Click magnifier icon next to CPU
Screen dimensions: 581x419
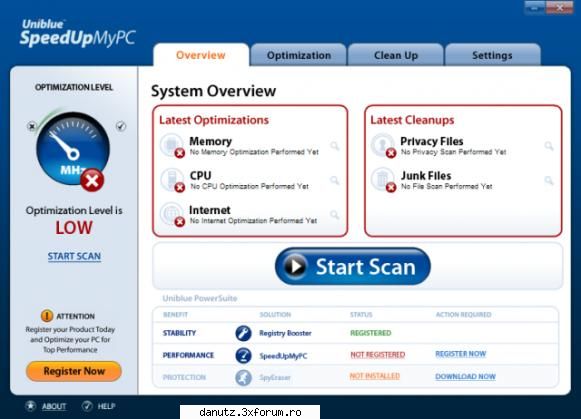(x=335, y=180)
